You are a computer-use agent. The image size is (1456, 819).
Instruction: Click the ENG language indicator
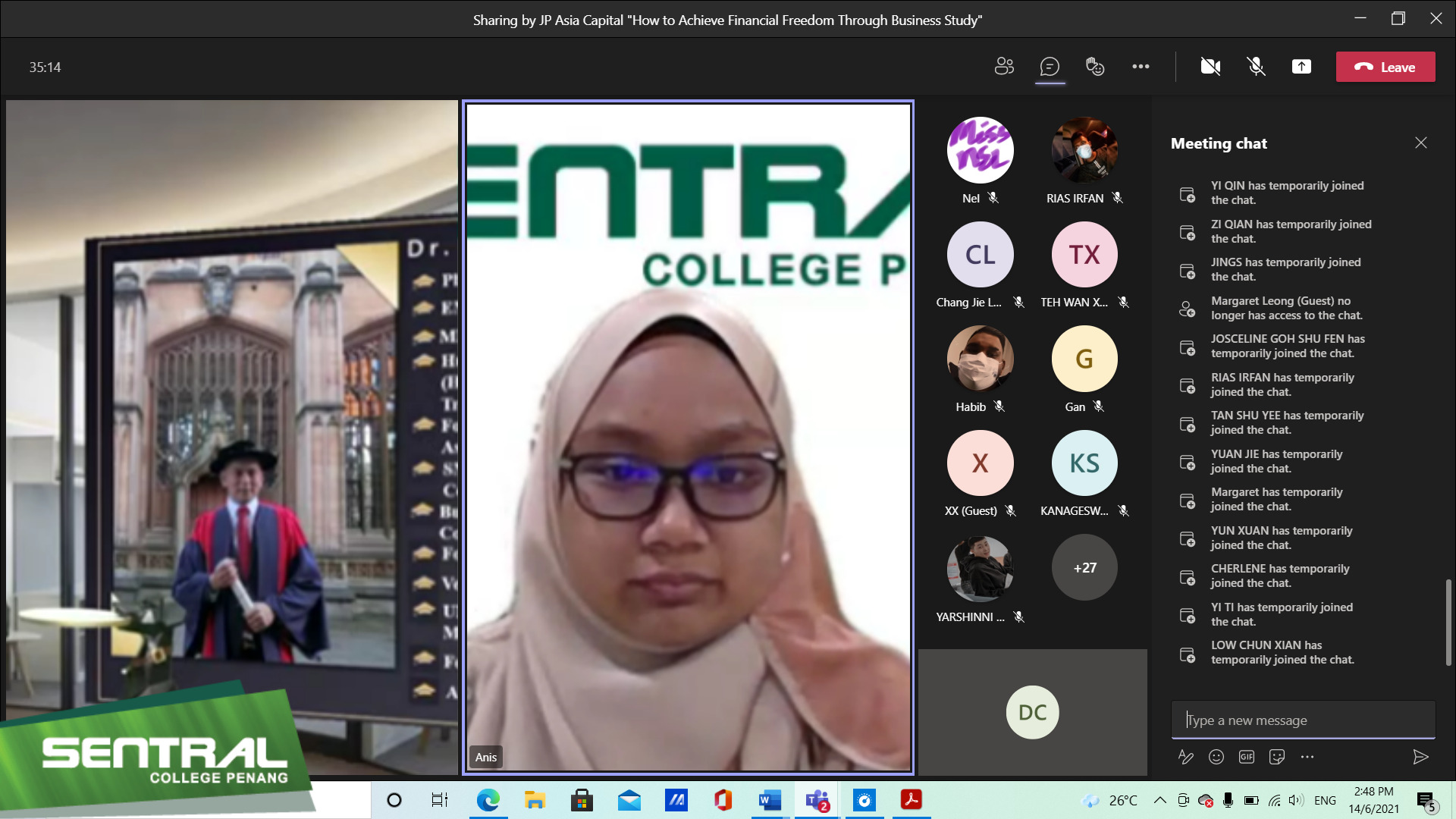(x=1325, y=800)
